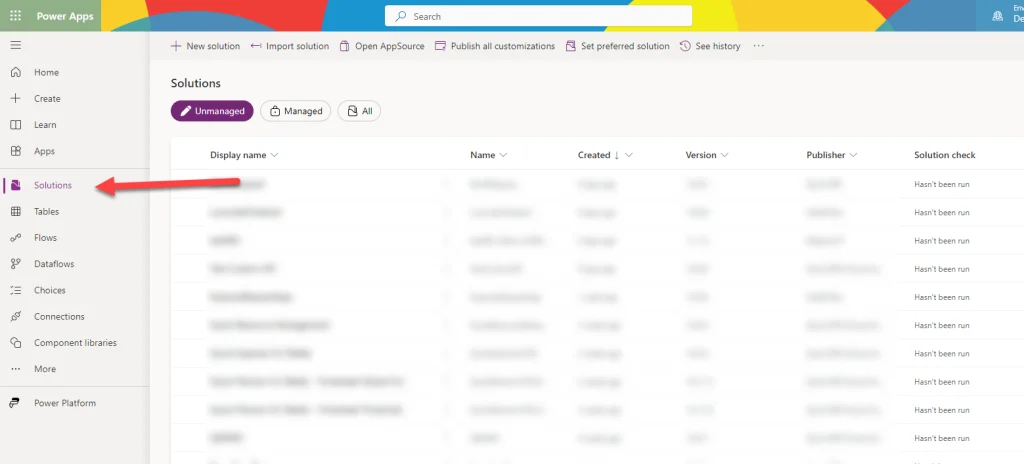Click the Tables icon in sidebar
The image size is (1024, 464).
tap(16, 212)
